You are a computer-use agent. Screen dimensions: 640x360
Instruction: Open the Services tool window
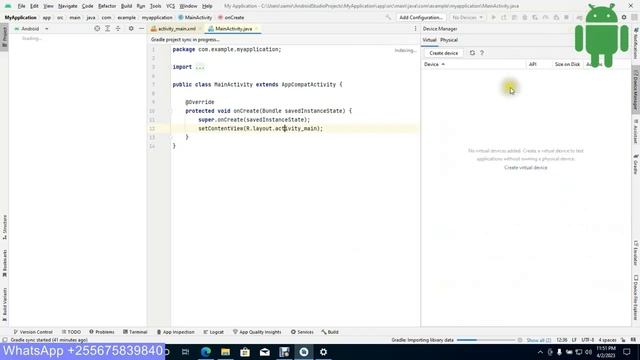coord(302,332)
